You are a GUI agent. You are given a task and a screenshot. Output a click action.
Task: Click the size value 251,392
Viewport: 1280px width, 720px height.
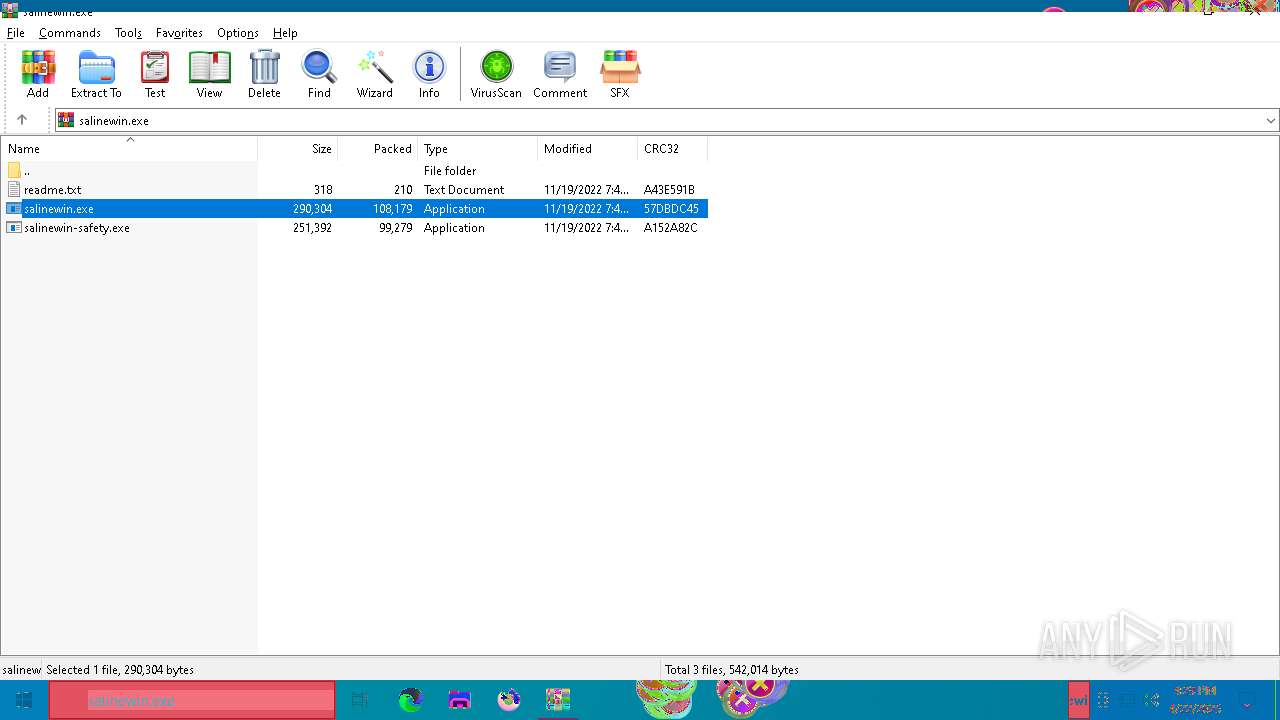click(313, 228)
